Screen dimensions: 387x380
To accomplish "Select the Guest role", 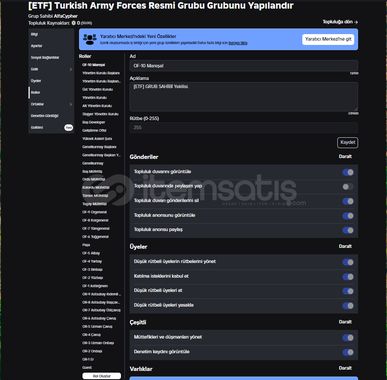I will (x=87, y=368).
